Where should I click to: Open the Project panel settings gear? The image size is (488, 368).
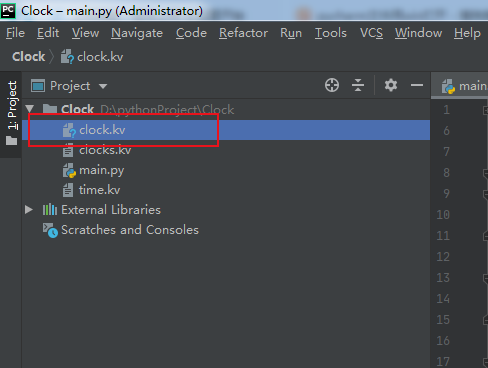(391, 85)
